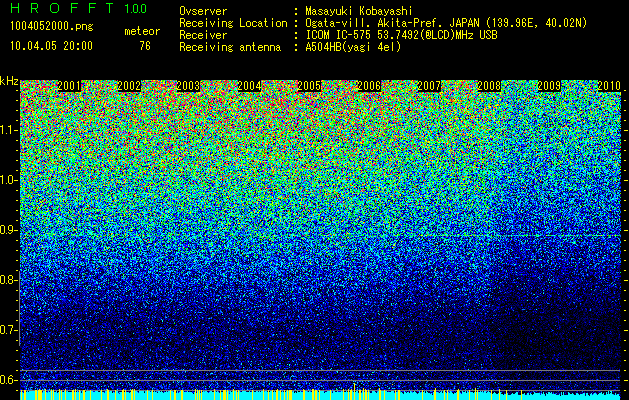Click the observer name Masayuki Kobayashi
The height and width of the screenshot is (400, 629).
pos(359,11)
